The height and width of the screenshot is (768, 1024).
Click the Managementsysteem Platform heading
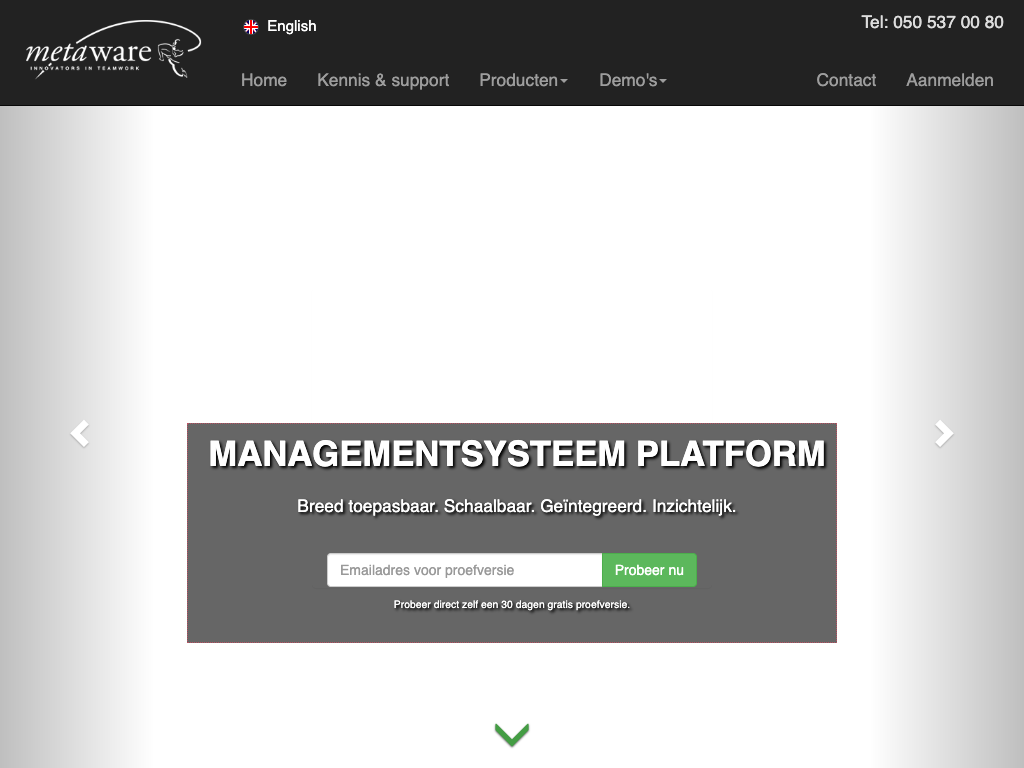click(517, 454)
